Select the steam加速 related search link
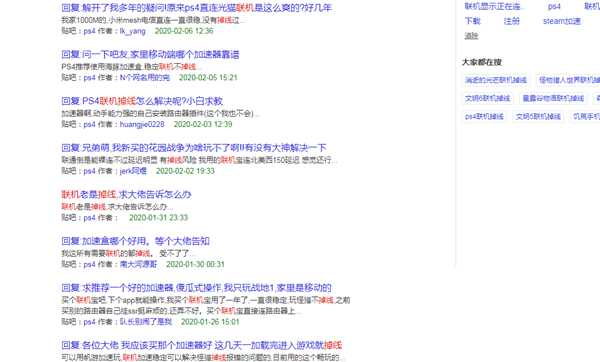The height and width of the screenshot is (362, 600). point(561,21)
